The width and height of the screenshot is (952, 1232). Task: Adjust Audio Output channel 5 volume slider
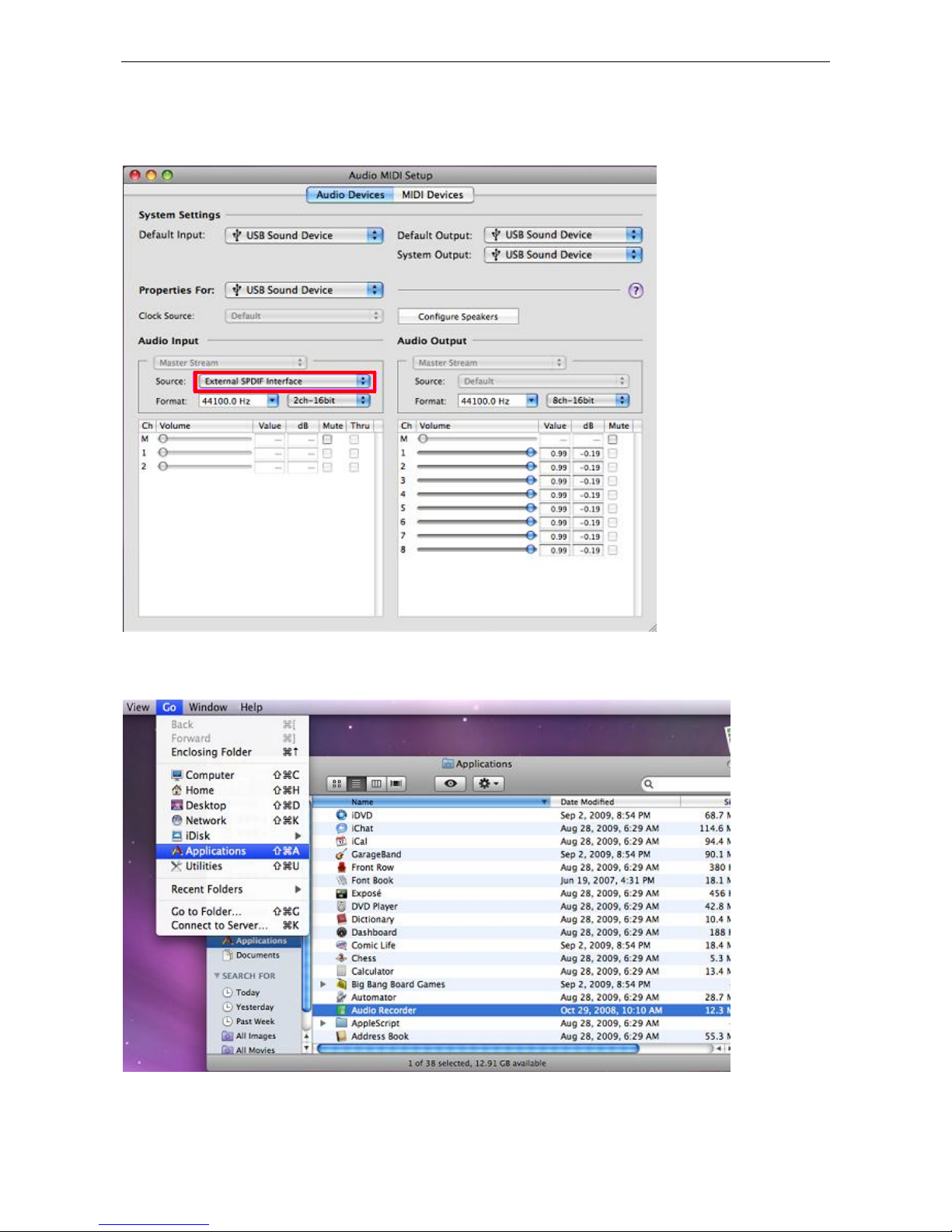476,508
